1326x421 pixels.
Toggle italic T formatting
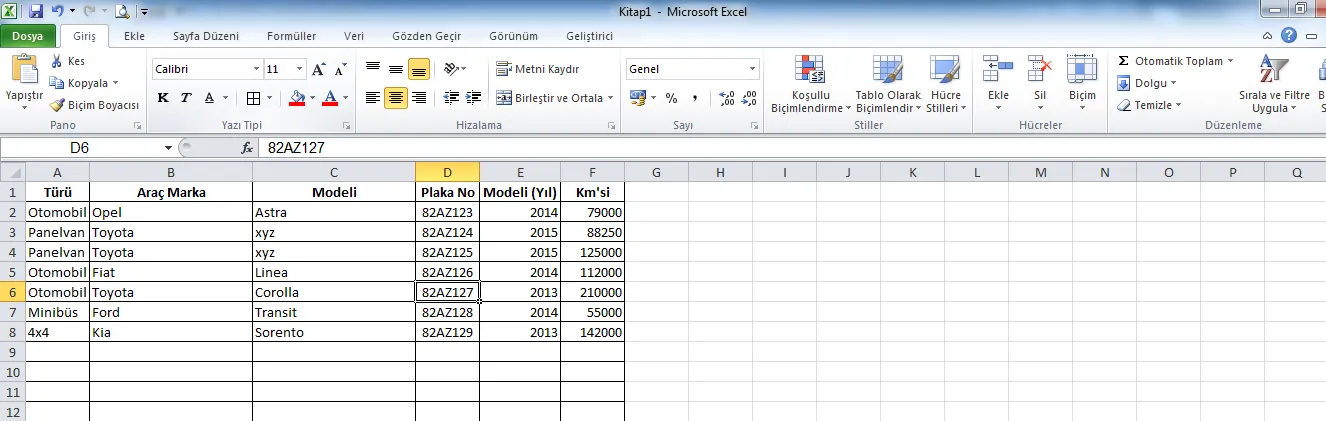(x=186, y=98)
